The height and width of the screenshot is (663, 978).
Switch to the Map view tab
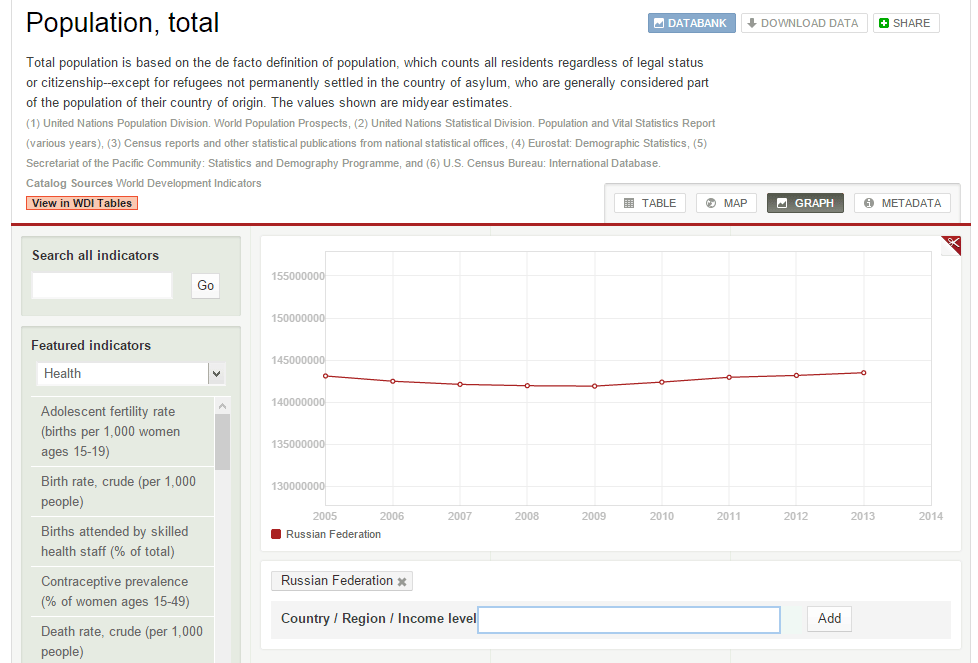coord(726,203)
